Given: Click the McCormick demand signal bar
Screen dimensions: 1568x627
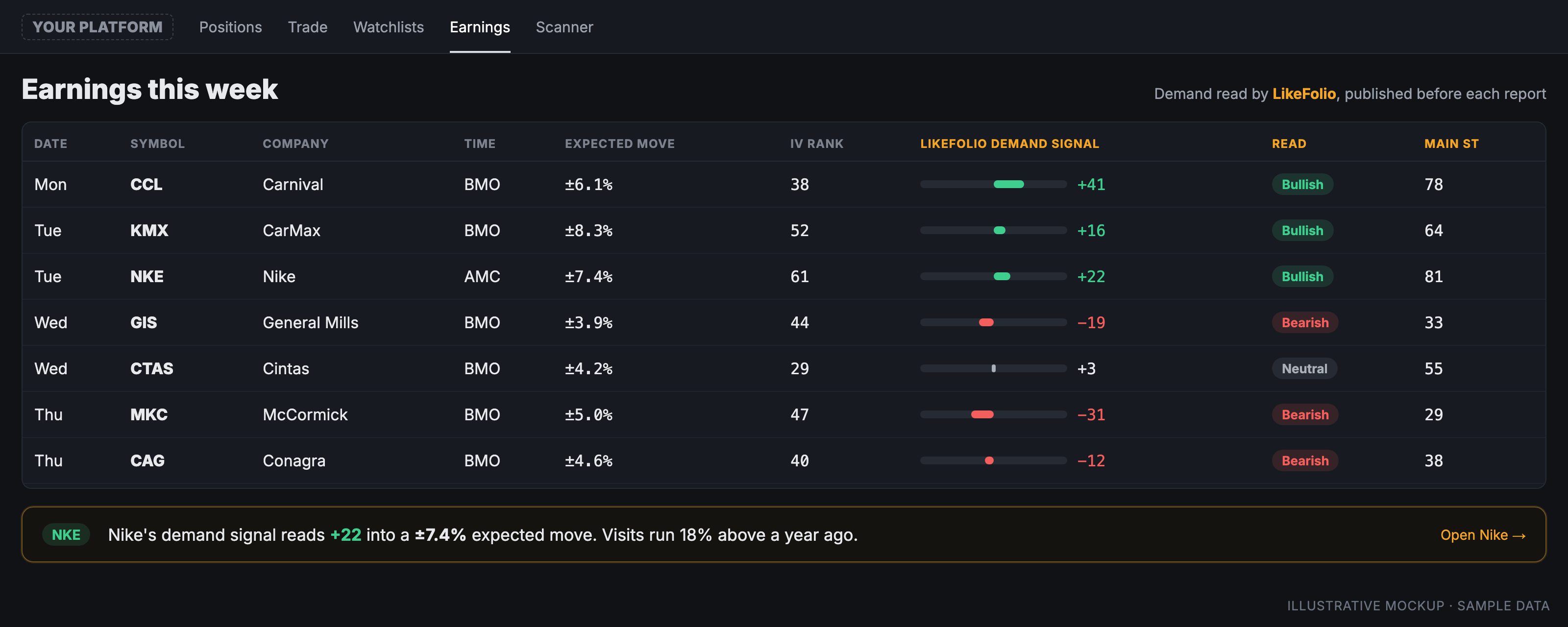Looking at the screenshot, I should [x=993, y=414].
